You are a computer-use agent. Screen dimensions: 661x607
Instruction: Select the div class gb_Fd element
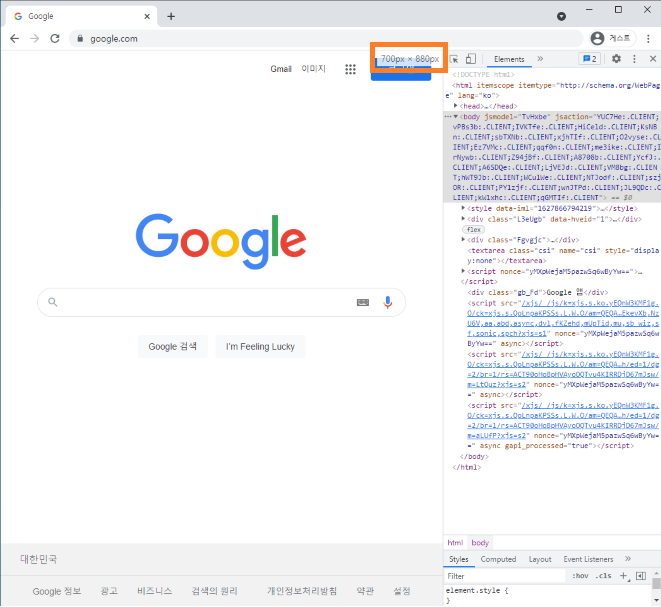point(537,293)
